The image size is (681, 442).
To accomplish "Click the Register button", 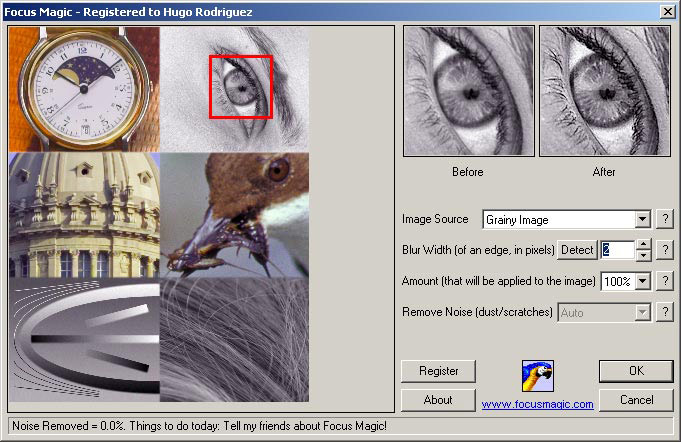I will (439, 371).
